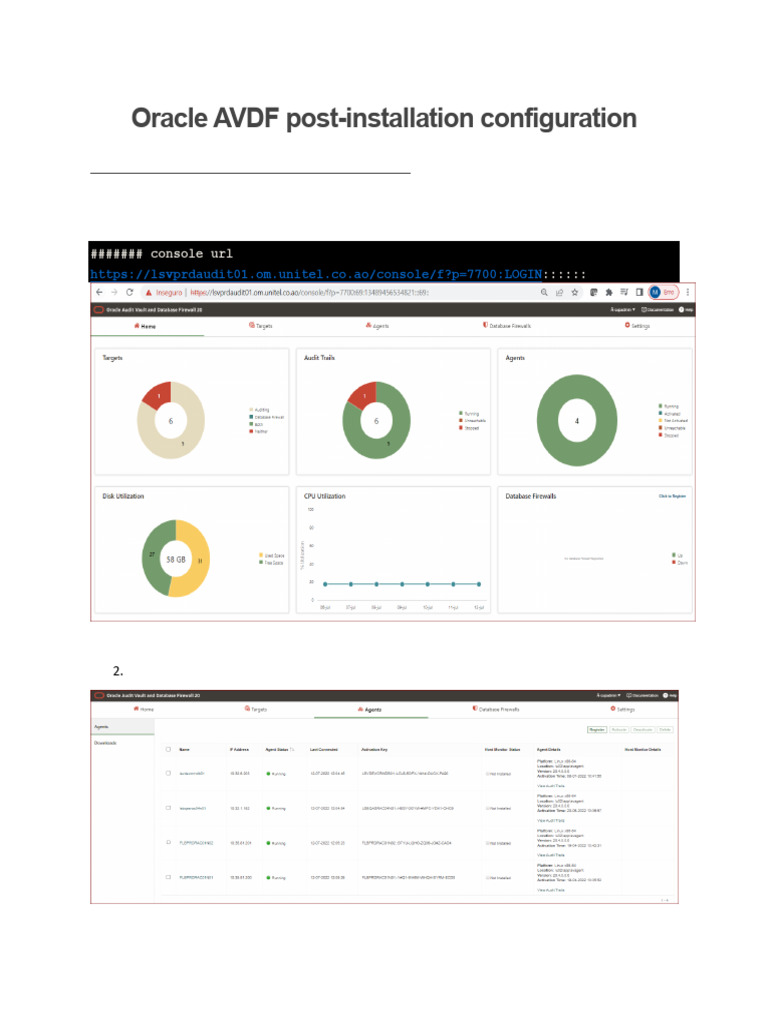The image size is (768, 1024).
Task: Open Help in the Agents page header
Action: point(670,696)
